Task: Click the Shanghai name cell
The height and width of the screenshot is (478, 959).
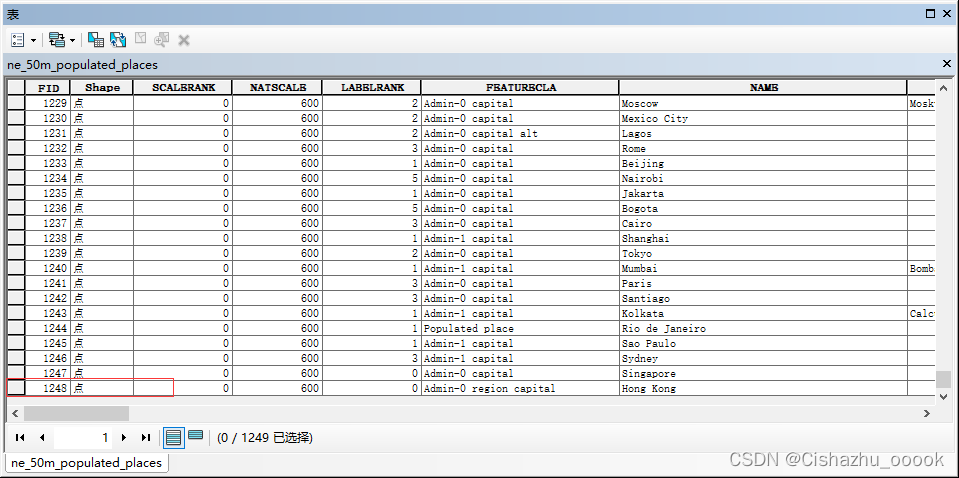Action: (x=763, y=238)
